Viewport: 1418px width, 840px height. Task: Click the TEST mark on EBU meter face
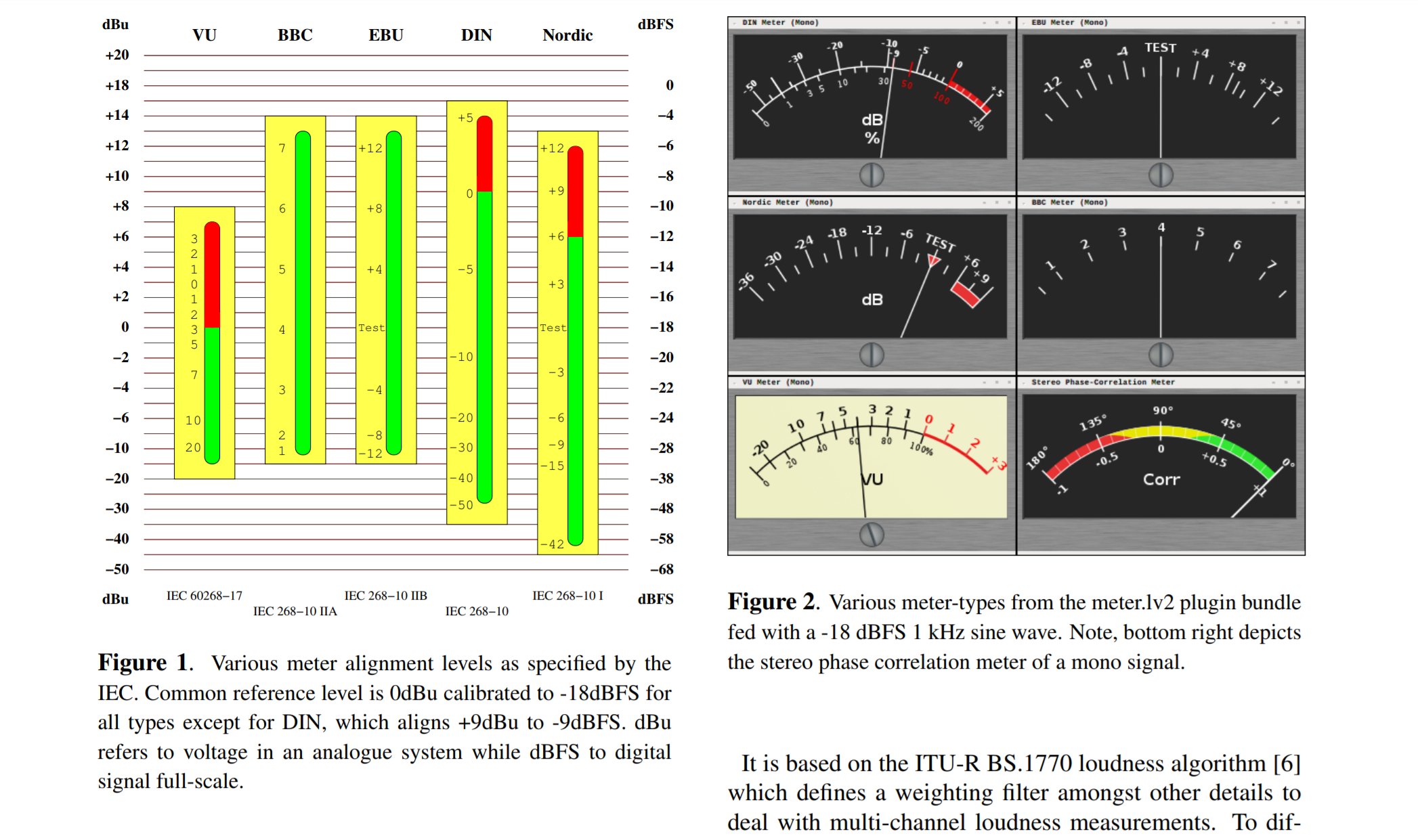click(x=1160, y=47)
